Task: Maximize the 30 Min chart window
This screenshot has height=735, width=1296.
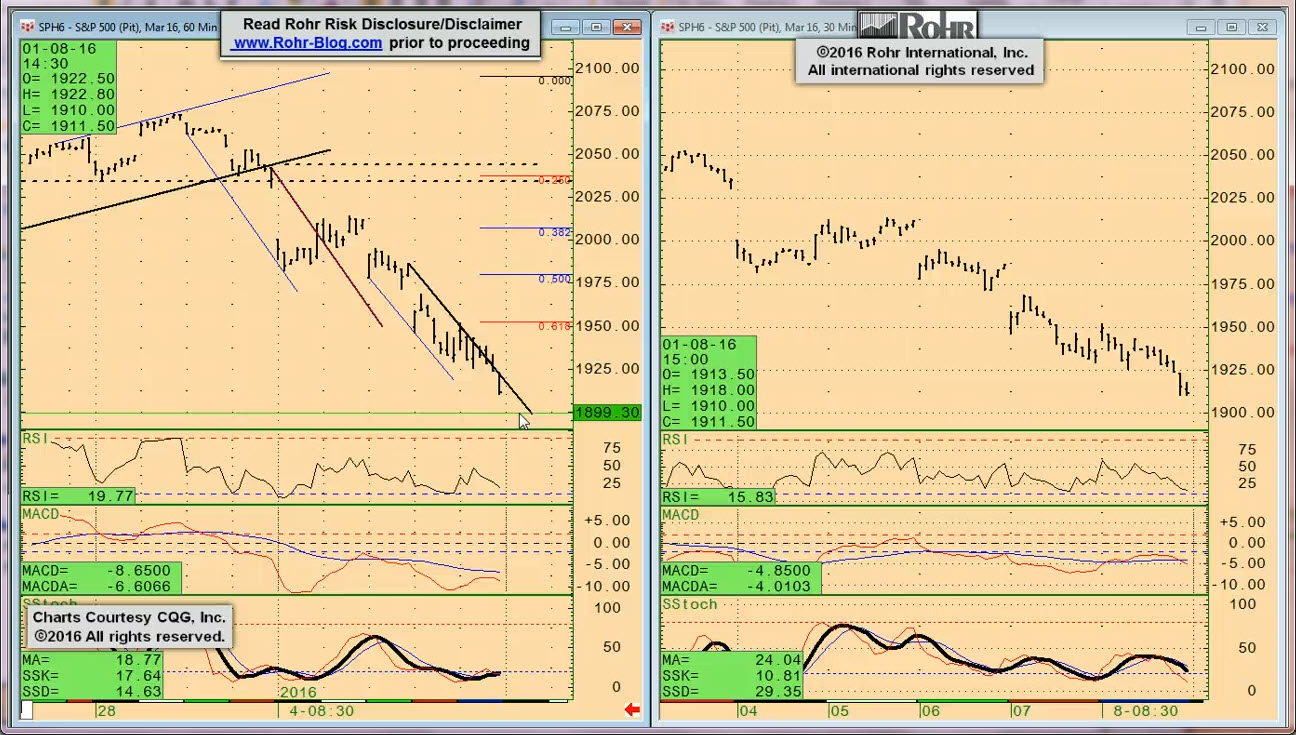Action: tap(1232, 27)
